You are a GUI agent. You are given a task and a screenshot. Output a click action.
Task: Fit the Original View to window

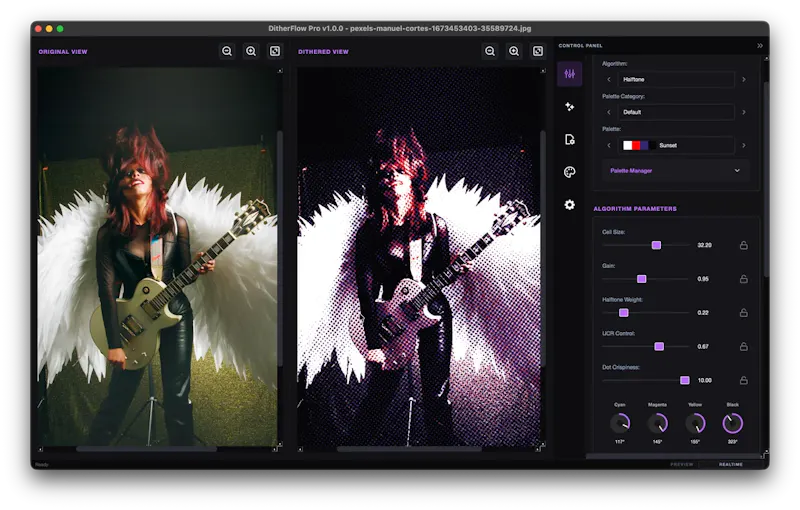pos(275,51)
